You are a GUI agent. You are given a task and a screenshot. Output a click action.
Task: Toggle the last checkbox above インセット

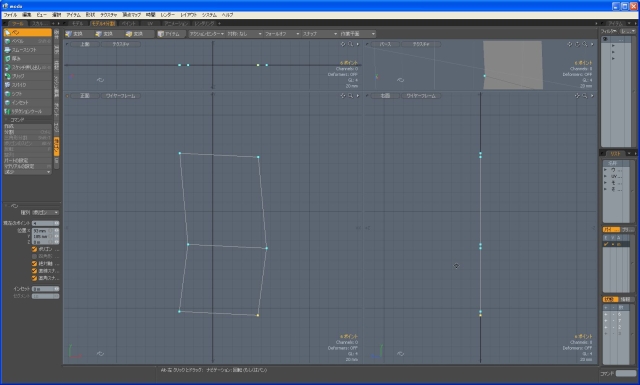[x=34, y=278]
